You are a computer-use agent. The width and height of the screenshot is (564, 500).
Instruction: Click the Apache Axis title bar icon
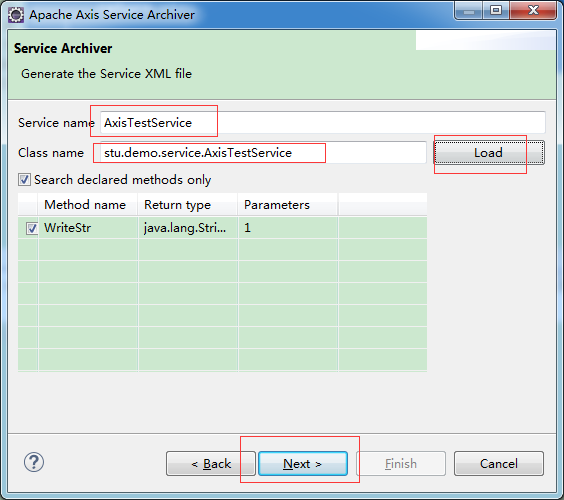point(16,15)
